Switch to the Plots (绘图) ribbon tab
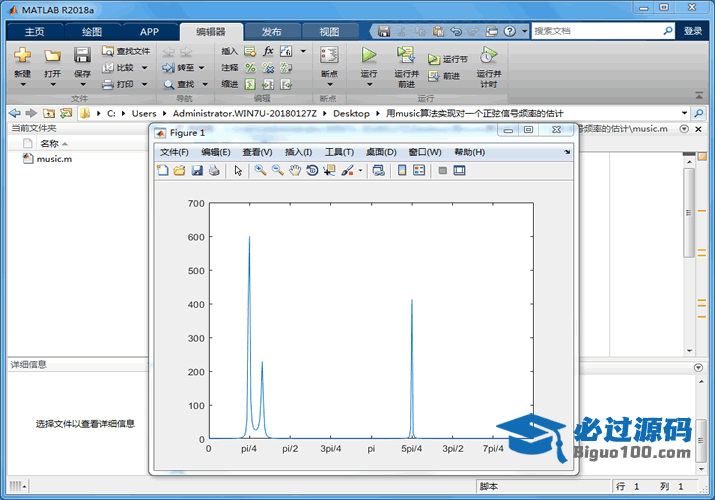This screenshot has width=715, height=500. point(92,31)
